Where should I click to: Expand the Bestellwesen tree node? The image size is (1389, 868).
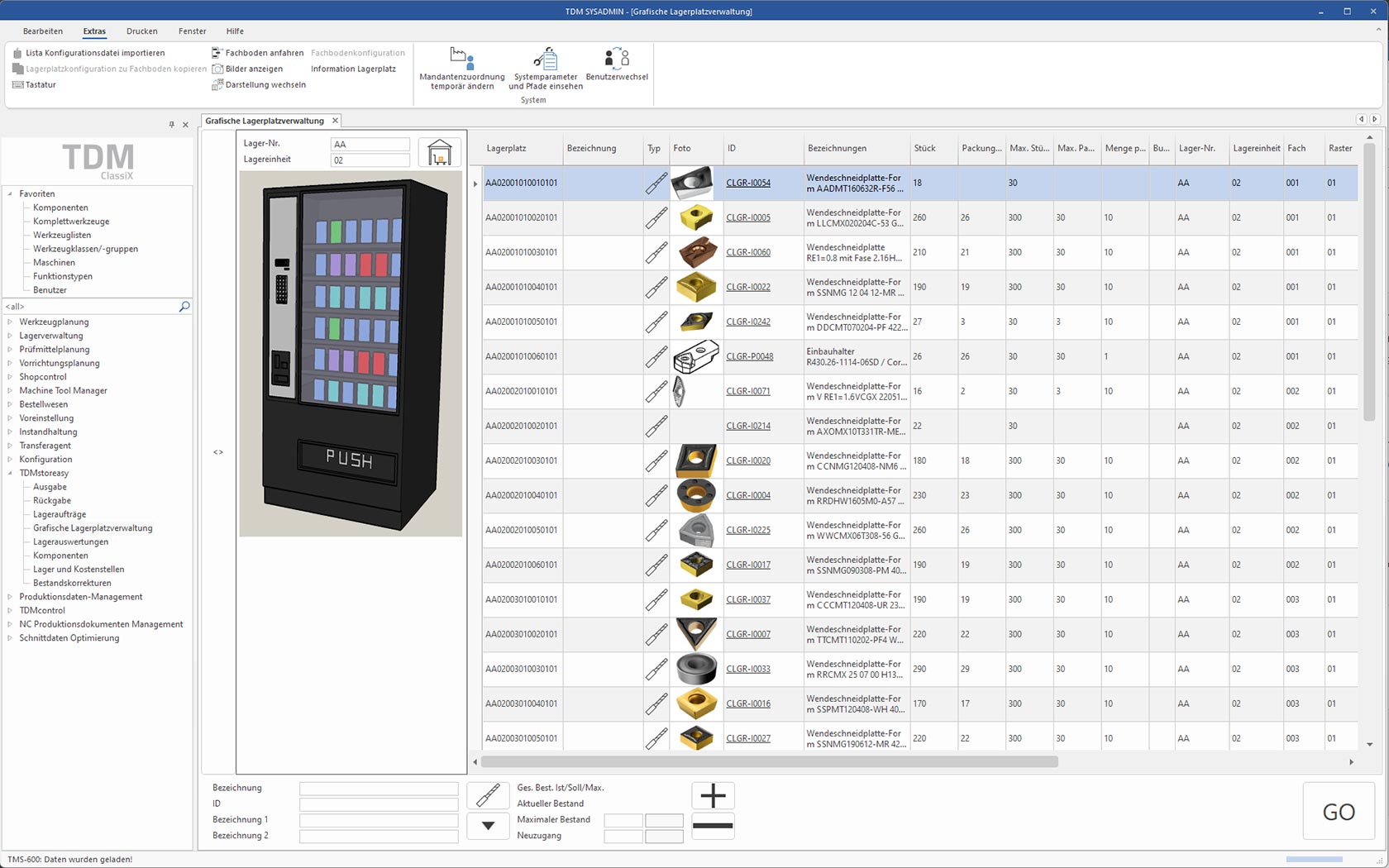click(x=10, y=404)
